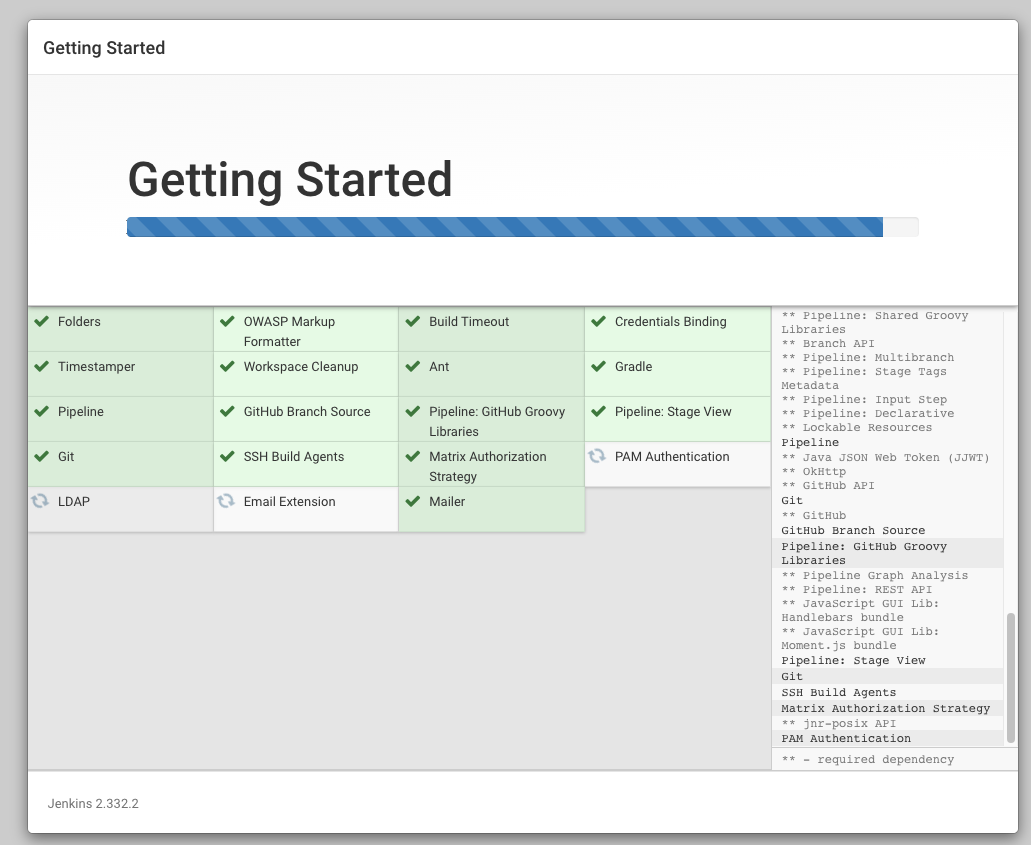Click 'jnr-posix API' log entry
The width and height of the screenshot is (1031, 845).
838,723
